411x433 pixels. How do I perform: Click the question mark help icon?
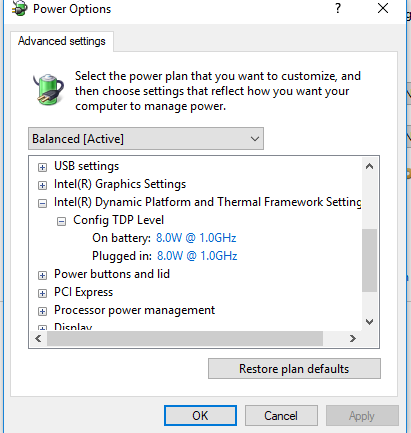[x=338, y=8]
